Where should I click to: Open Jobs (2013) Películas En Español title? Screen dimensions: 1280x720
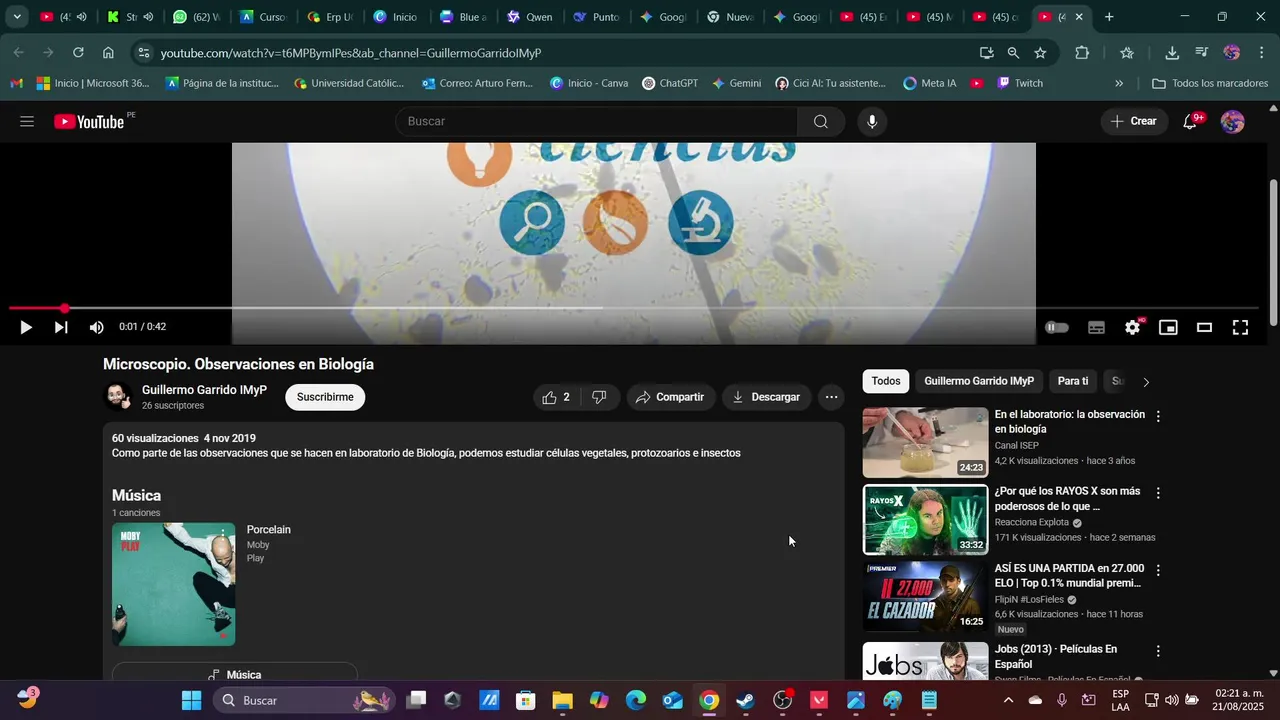(1056, 657)
